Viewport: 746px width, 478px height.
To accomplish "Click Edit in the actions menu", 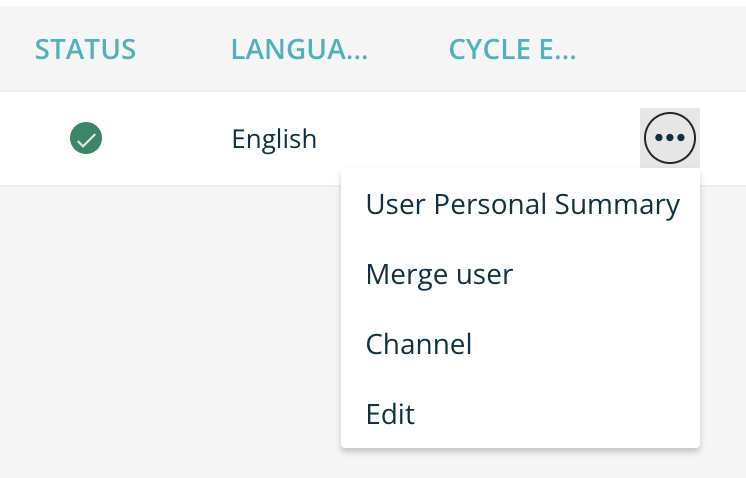I will 390,413.
